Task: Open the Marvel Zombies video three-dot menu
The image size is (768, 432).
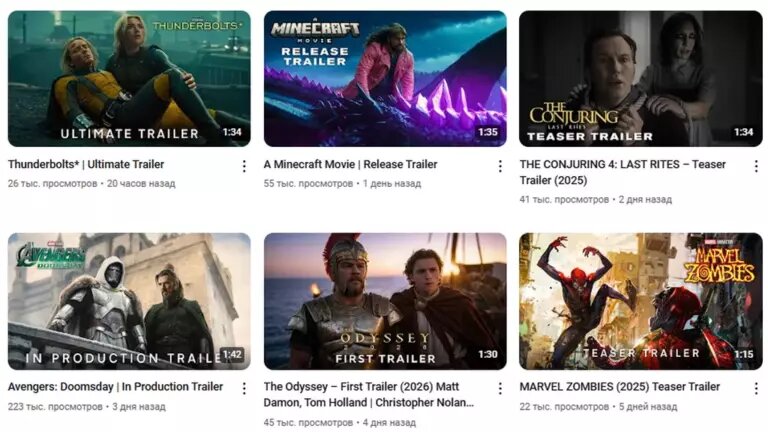Action: 756,389
